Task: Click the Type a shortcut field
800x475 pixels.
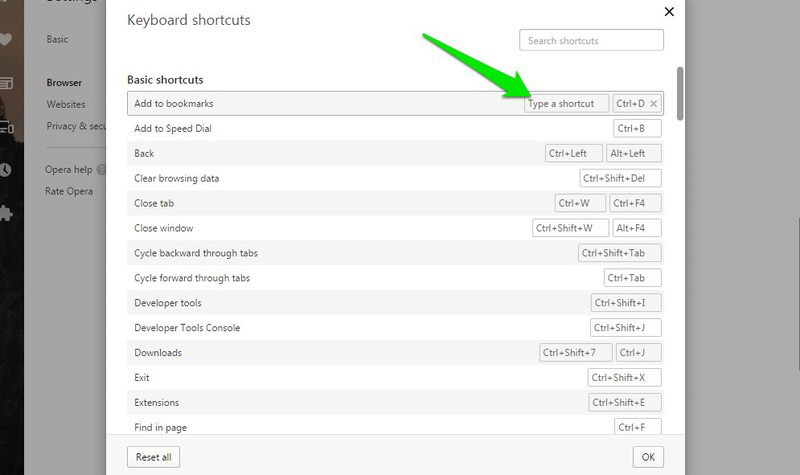Action: [566, 104]
